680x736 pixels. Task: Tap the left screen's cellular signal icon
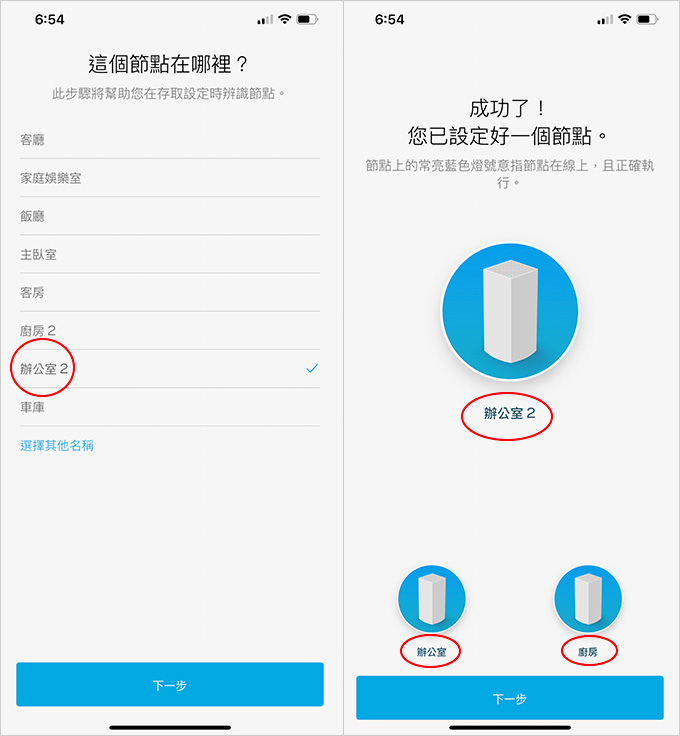point(265,20)
